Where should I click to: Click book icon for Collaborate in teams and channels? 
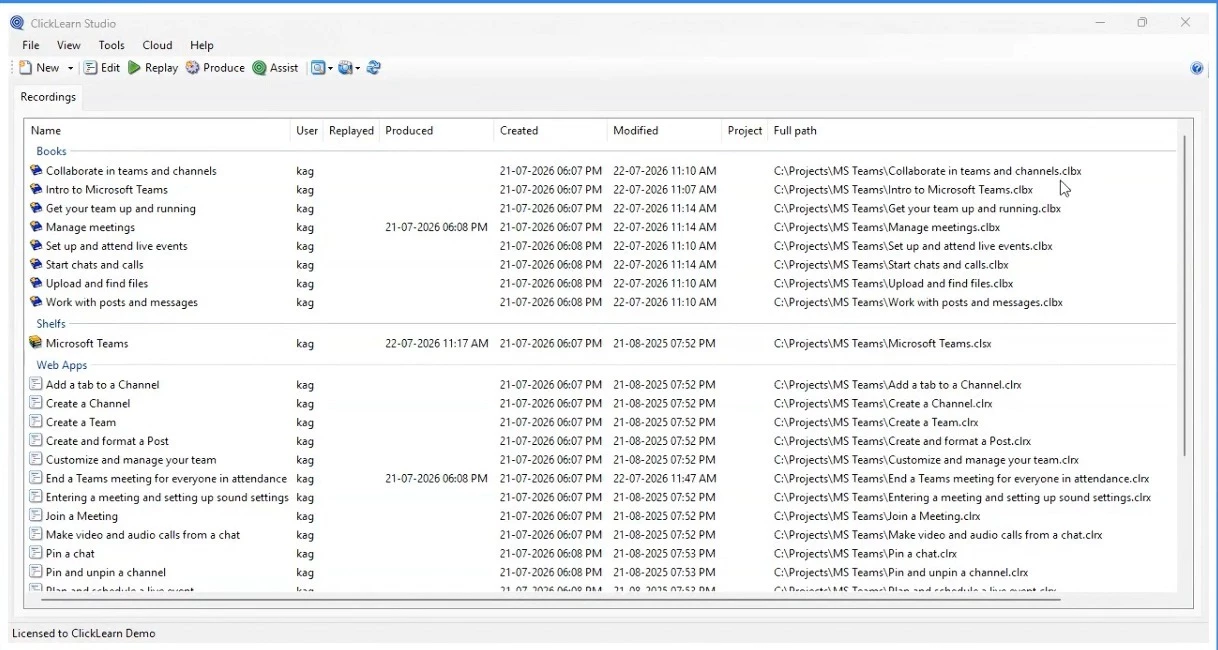pyautogui.click(x=36, y=171)
